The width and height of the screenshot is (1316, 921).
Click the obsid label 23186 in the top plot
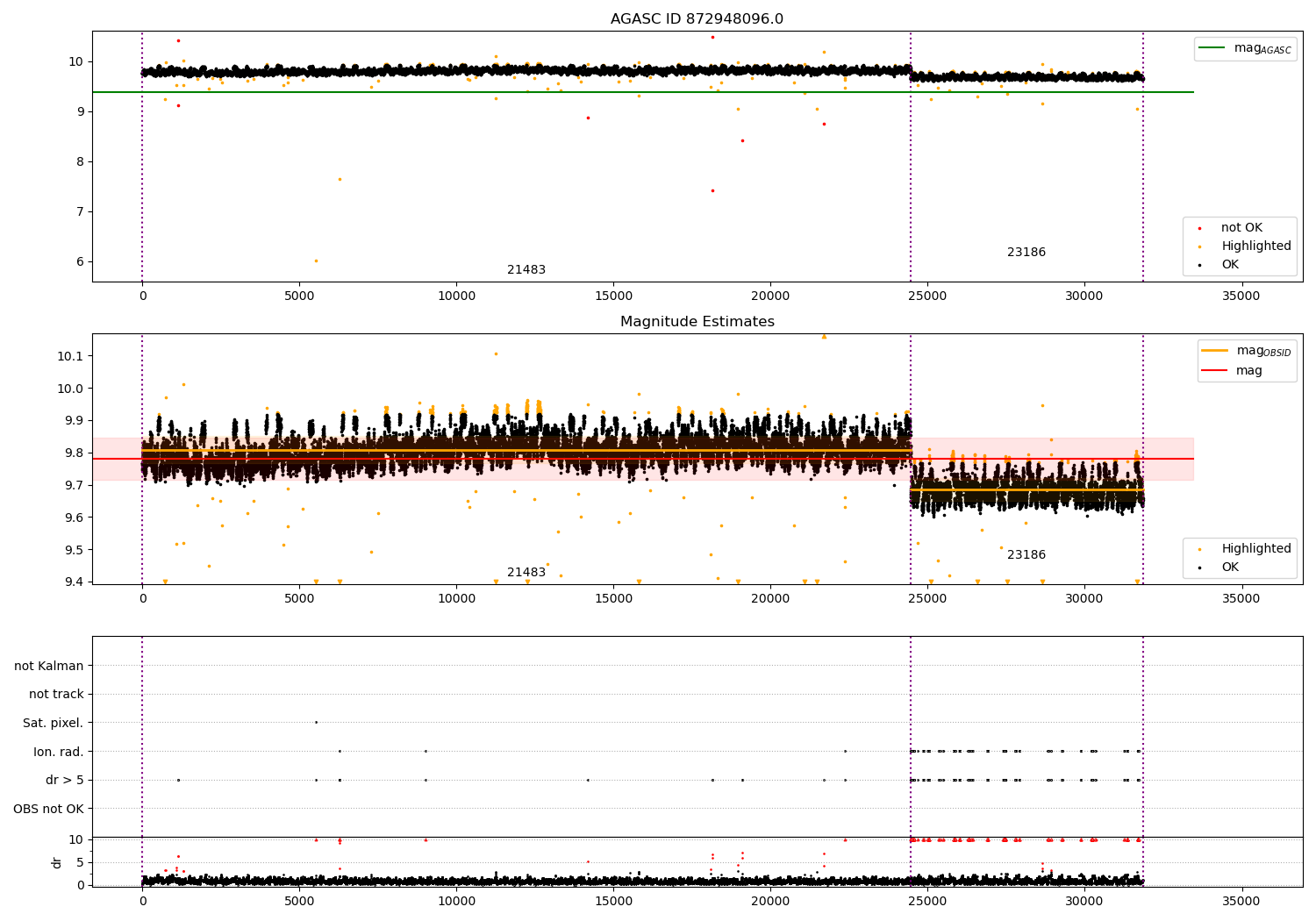1026,253
